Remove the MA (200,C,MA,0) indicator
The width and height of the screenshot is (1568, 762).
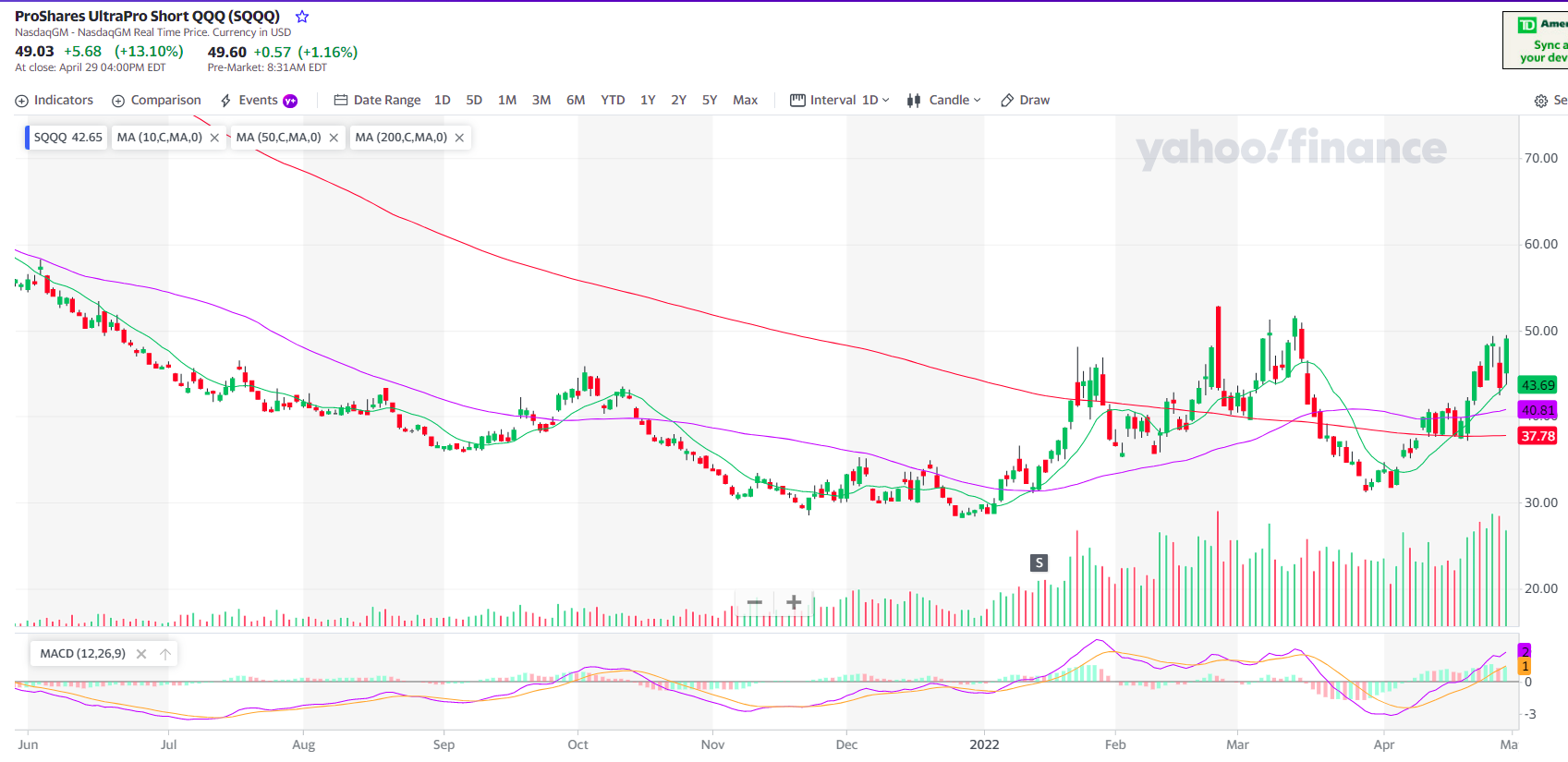click(x=459, y=138)
